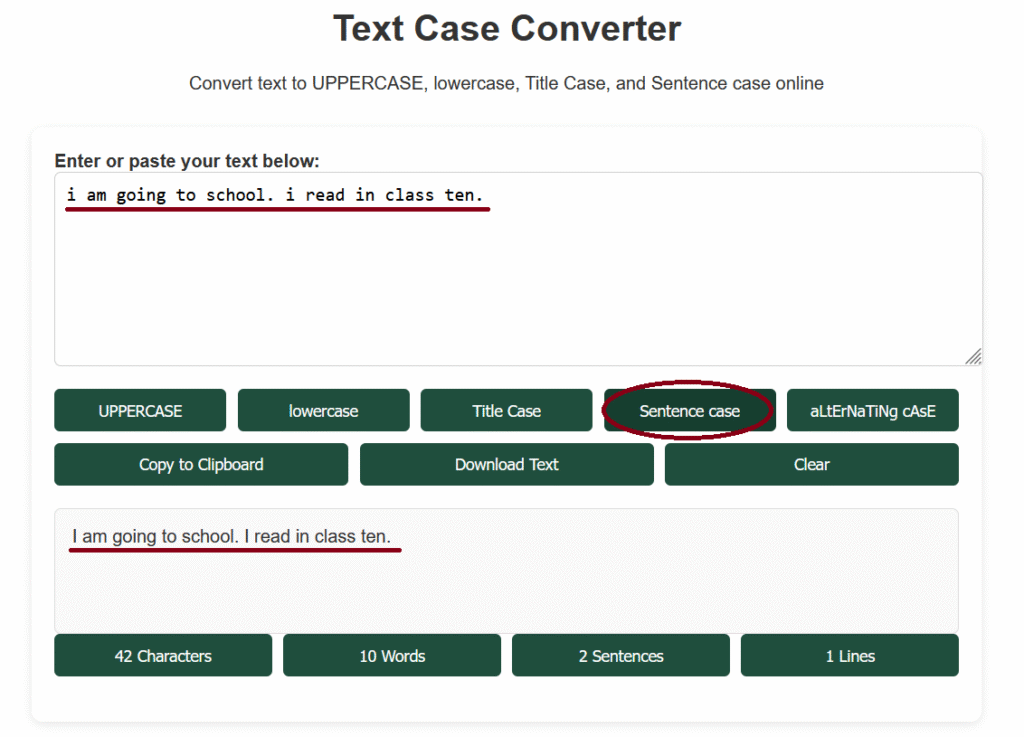Apply Title Case to the text
This screenshot has width=1024, height=737.
point(506,410)
